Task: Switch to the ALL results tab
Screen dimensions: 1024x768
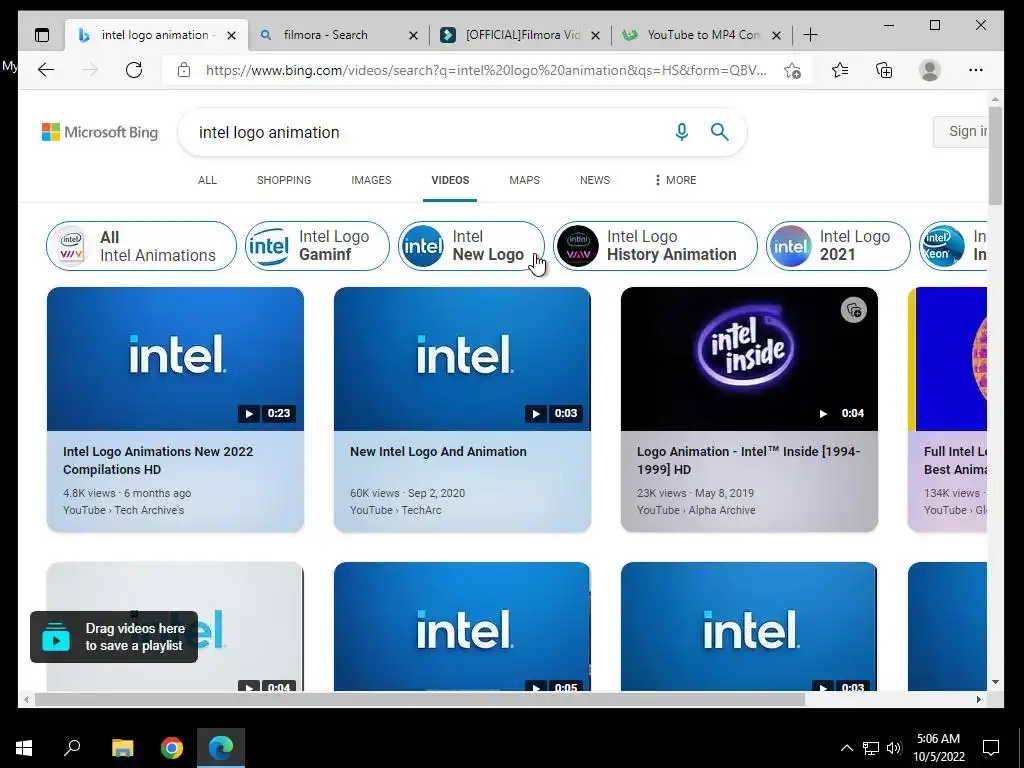Action: click(207, 180)
